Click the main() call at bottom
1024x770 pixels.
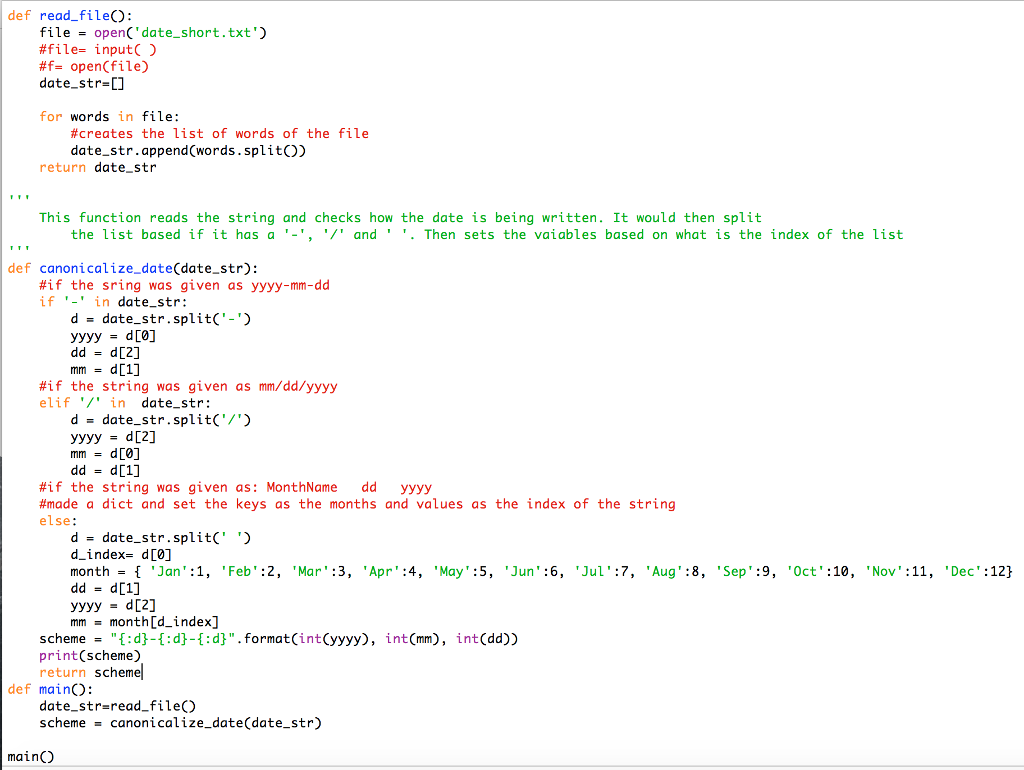[30, 757]
